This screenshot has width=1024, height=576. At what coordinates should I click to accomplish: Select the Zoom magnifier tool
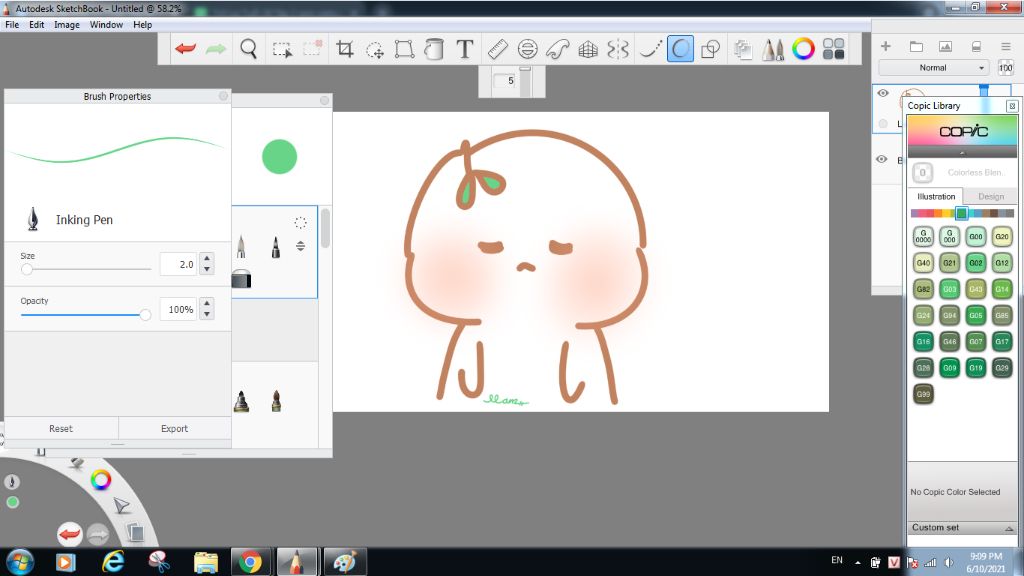pos(248,49)
